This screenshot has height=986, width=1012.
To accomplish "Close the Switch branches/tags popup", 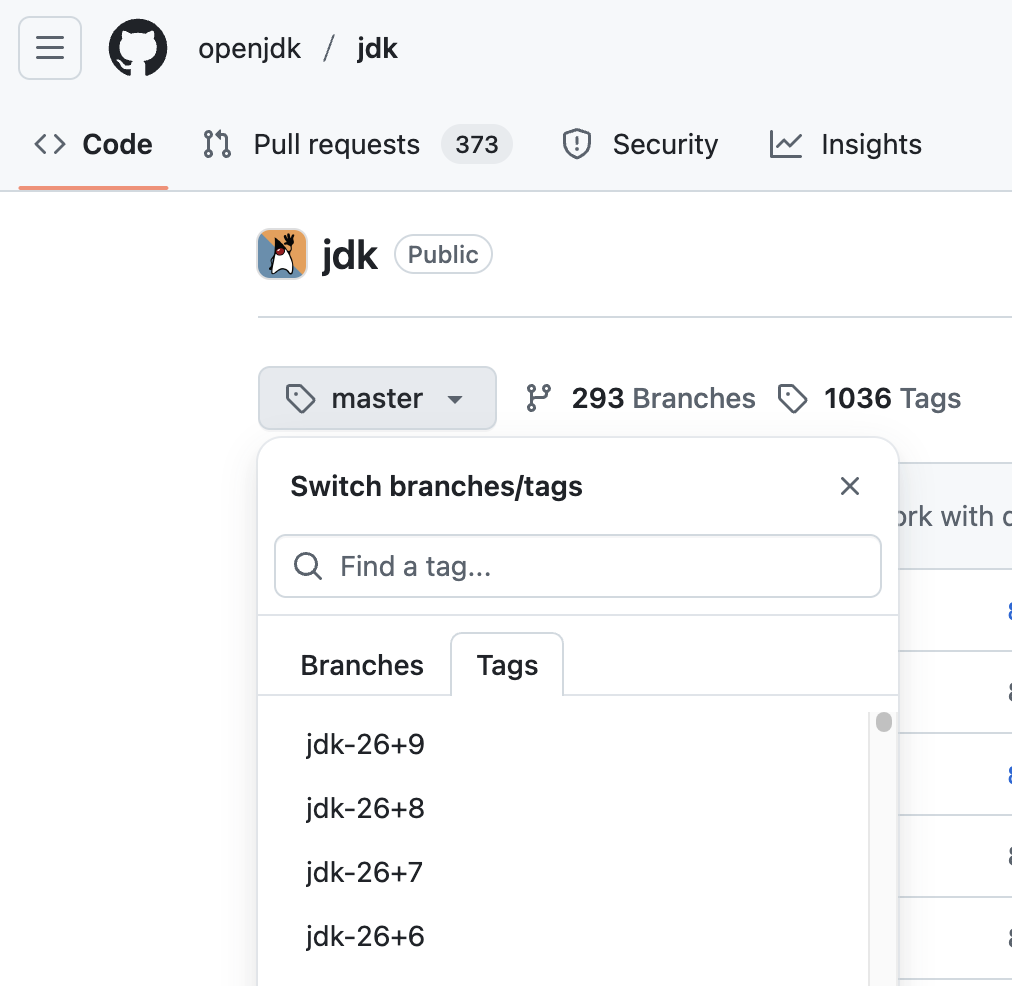I will click(x=850, y=486).
